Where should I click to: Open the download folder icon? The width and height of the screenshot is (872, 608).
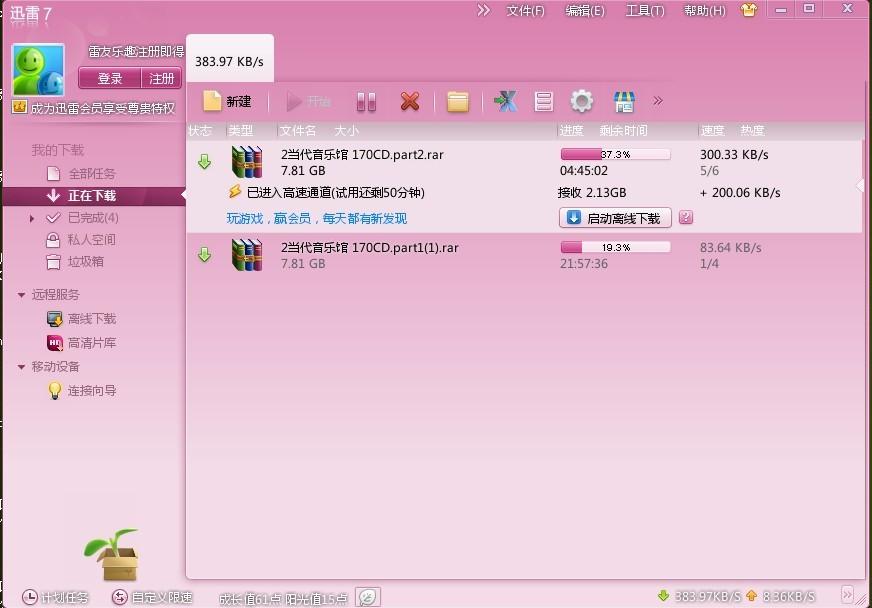[457, 101]
